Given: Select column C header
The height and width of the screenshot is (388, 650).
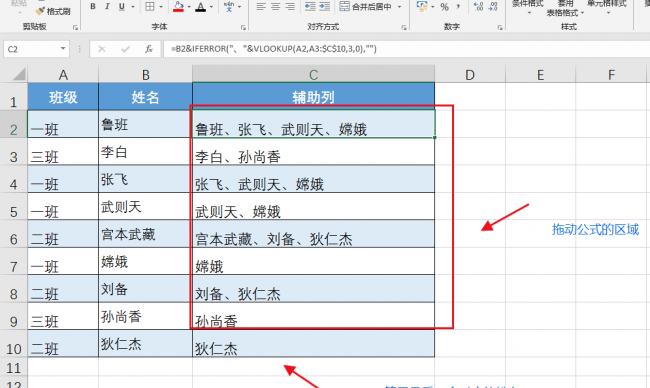Looking at the screenshot, I should (313, 75).
